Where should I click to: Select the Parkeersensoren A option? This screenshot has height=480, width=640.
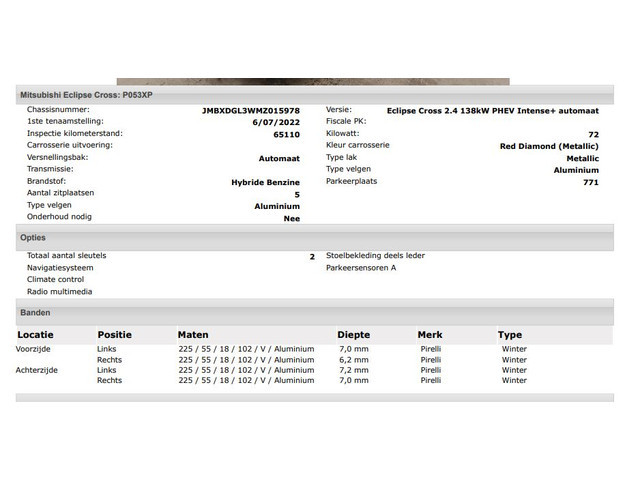[x=361, y=268]
